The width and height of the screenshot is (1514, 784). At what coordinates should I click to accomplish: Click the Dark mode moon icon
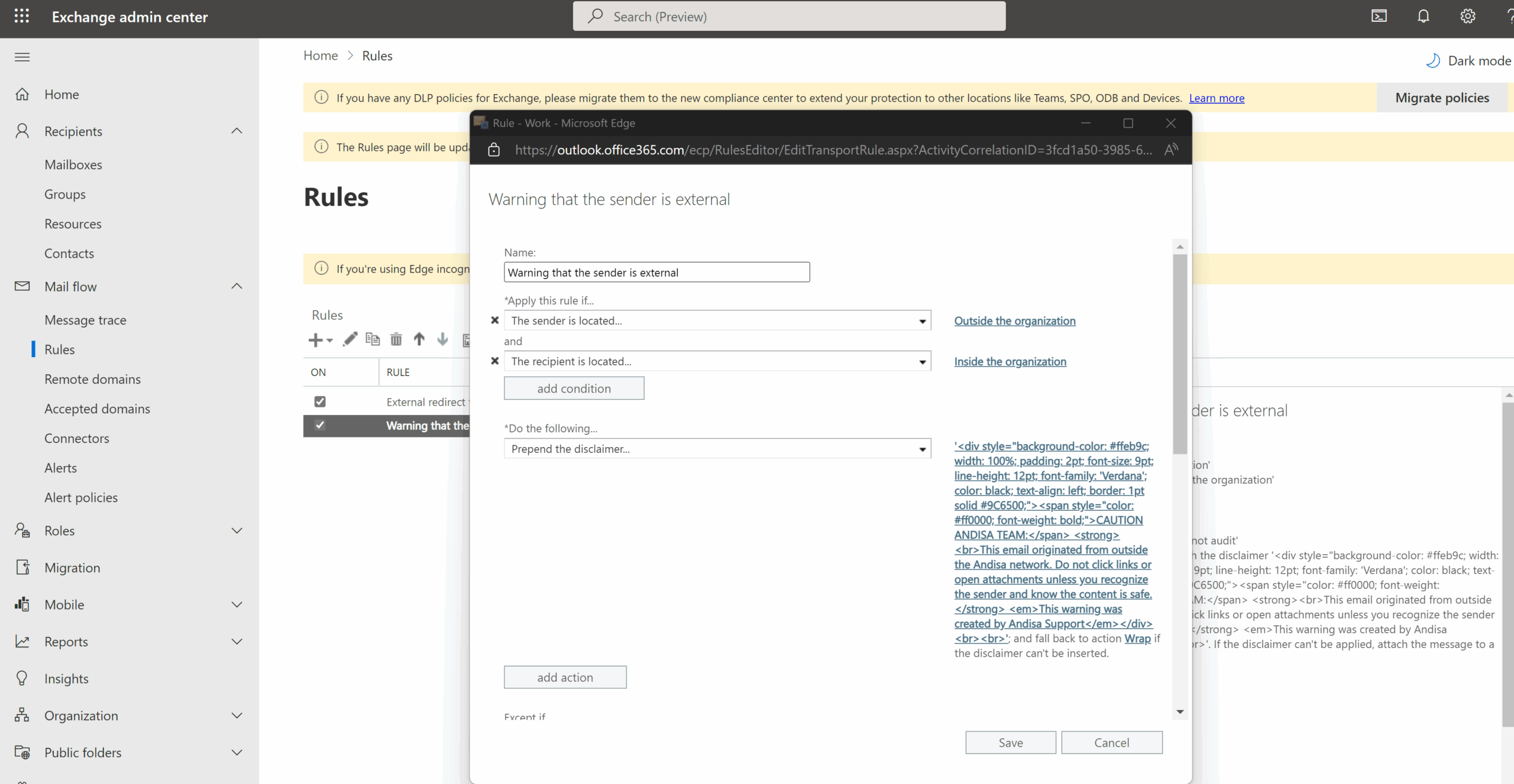tap(1433, 60)
